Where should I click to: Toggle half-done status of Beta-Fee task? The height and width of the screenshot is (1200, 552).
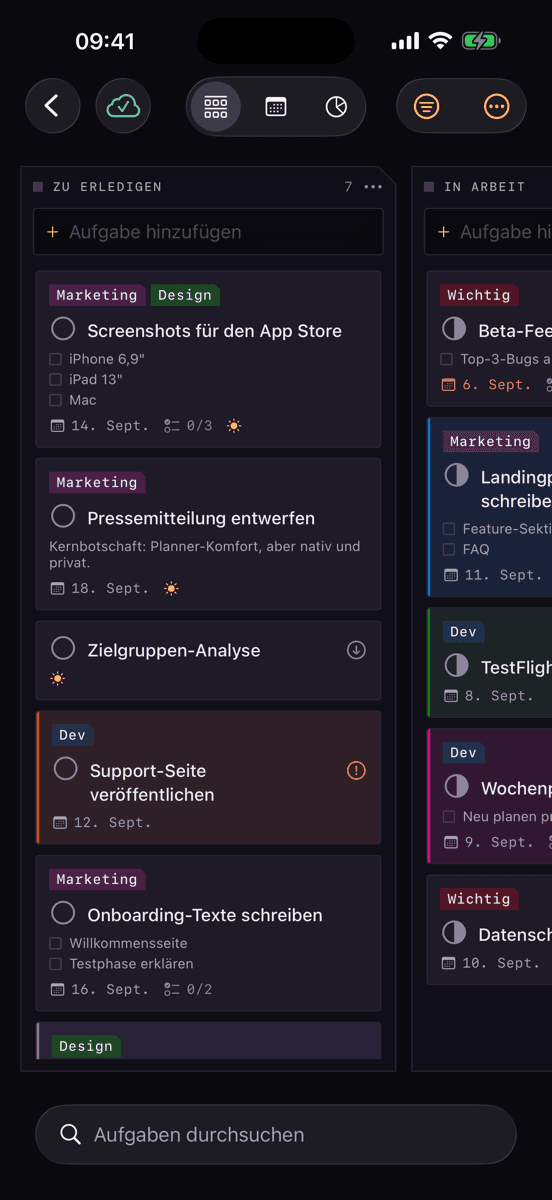click(x=454, y=329)
